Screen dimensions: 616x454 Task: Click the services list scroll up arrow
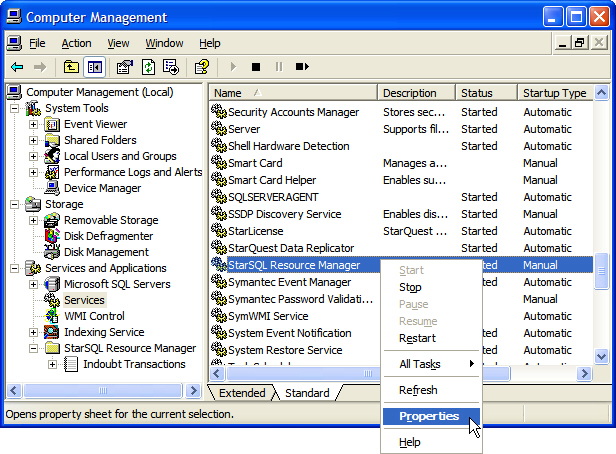(x=601, y=93)
